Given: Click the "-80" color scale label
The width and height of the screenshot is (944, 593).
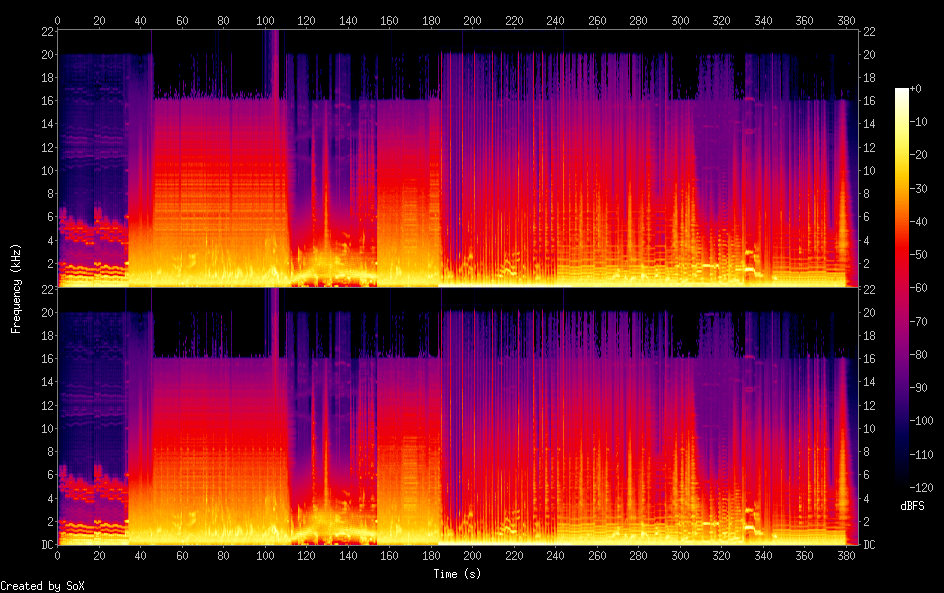Looking at the screenshot, I should click(918, 355).
